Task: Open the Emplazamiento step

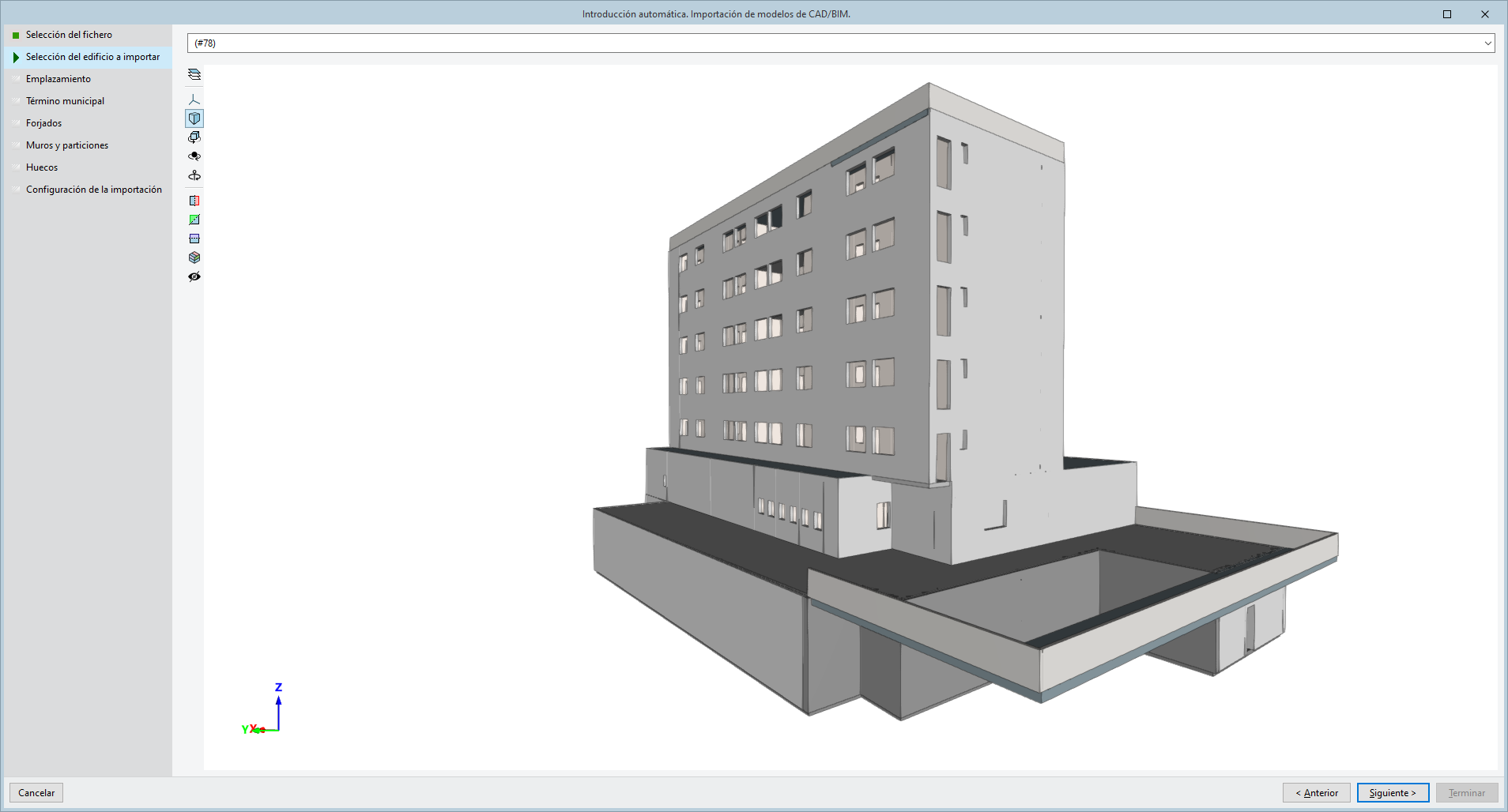Action: click(88, 79)
